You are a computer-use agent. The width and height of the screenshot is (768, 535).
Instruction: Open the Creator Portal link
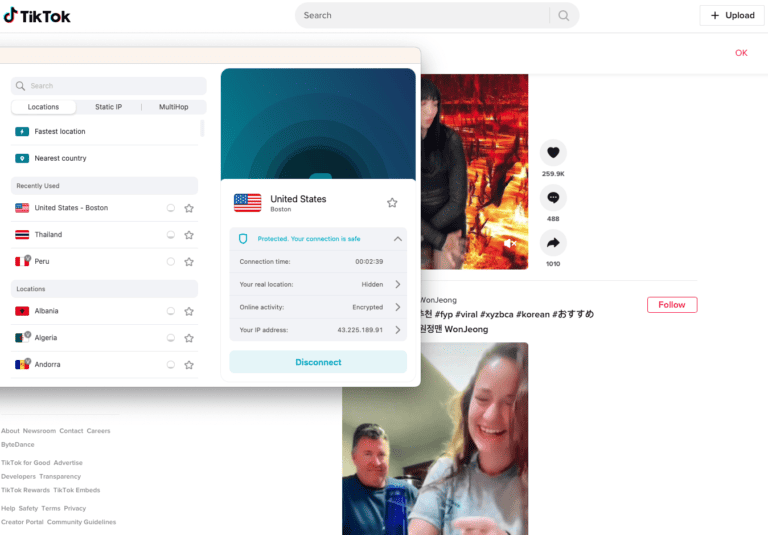point(22,522)
